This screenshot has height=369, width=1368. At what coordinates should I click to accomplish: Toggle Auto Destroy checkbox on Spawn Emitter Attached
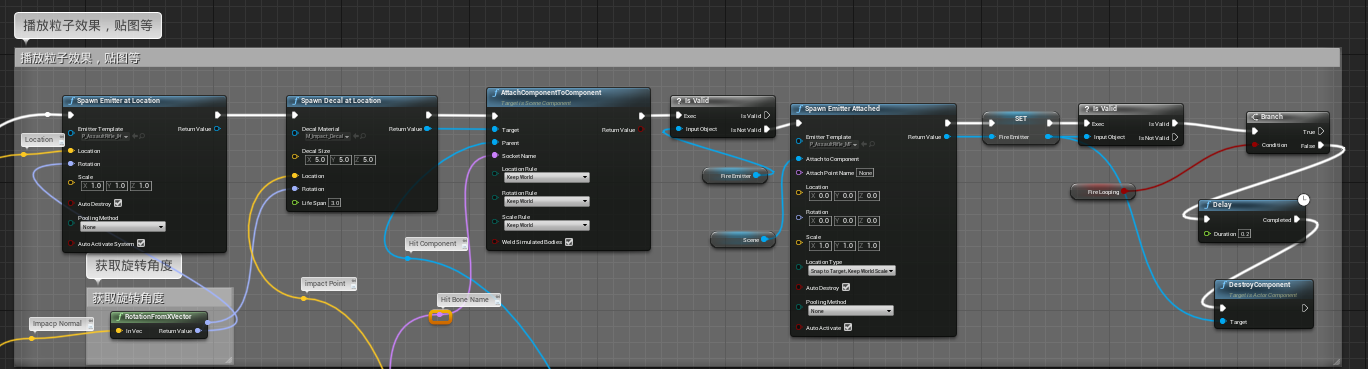[x=846, y=287]
